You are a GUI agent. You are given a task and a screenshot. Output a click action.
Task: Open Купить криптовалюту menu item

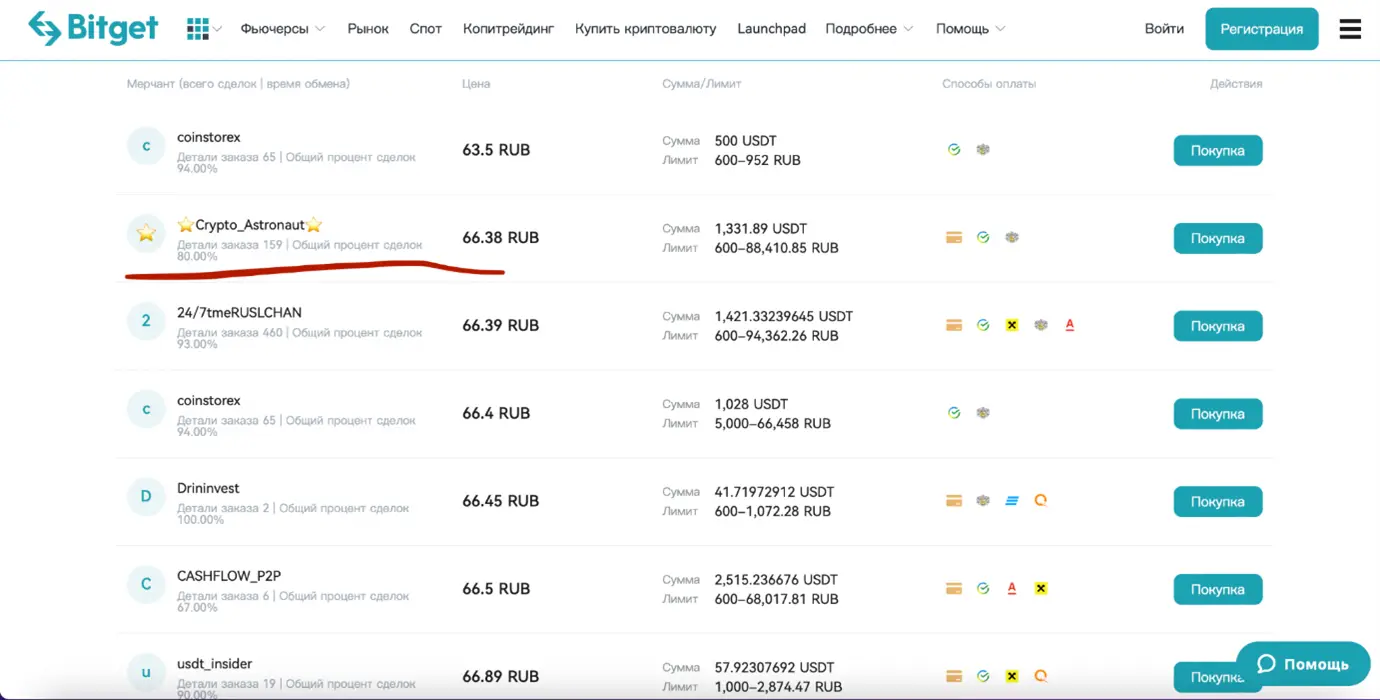(x=646, y=29)
